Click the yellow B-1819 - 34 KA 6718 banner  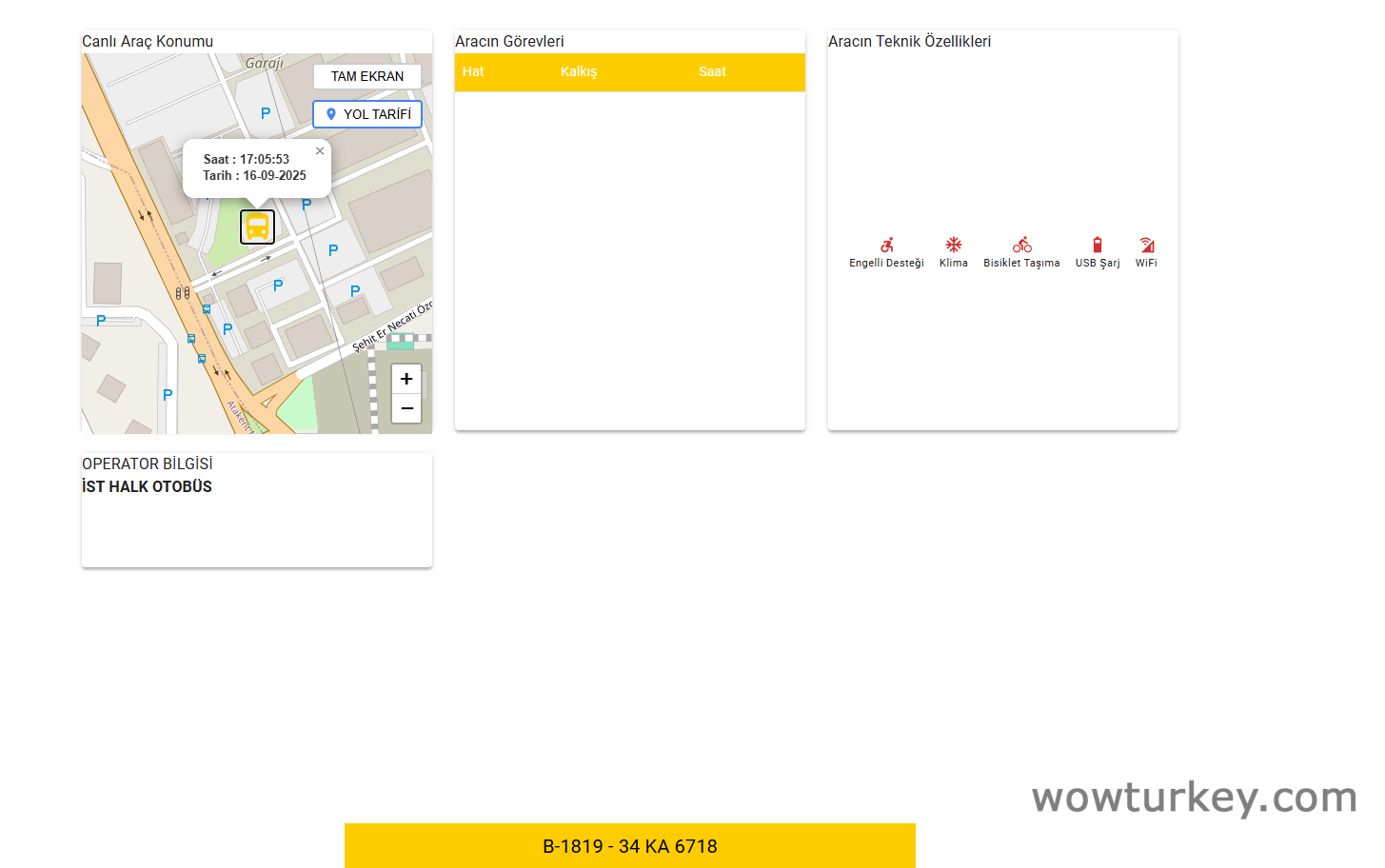click(629, 846)
